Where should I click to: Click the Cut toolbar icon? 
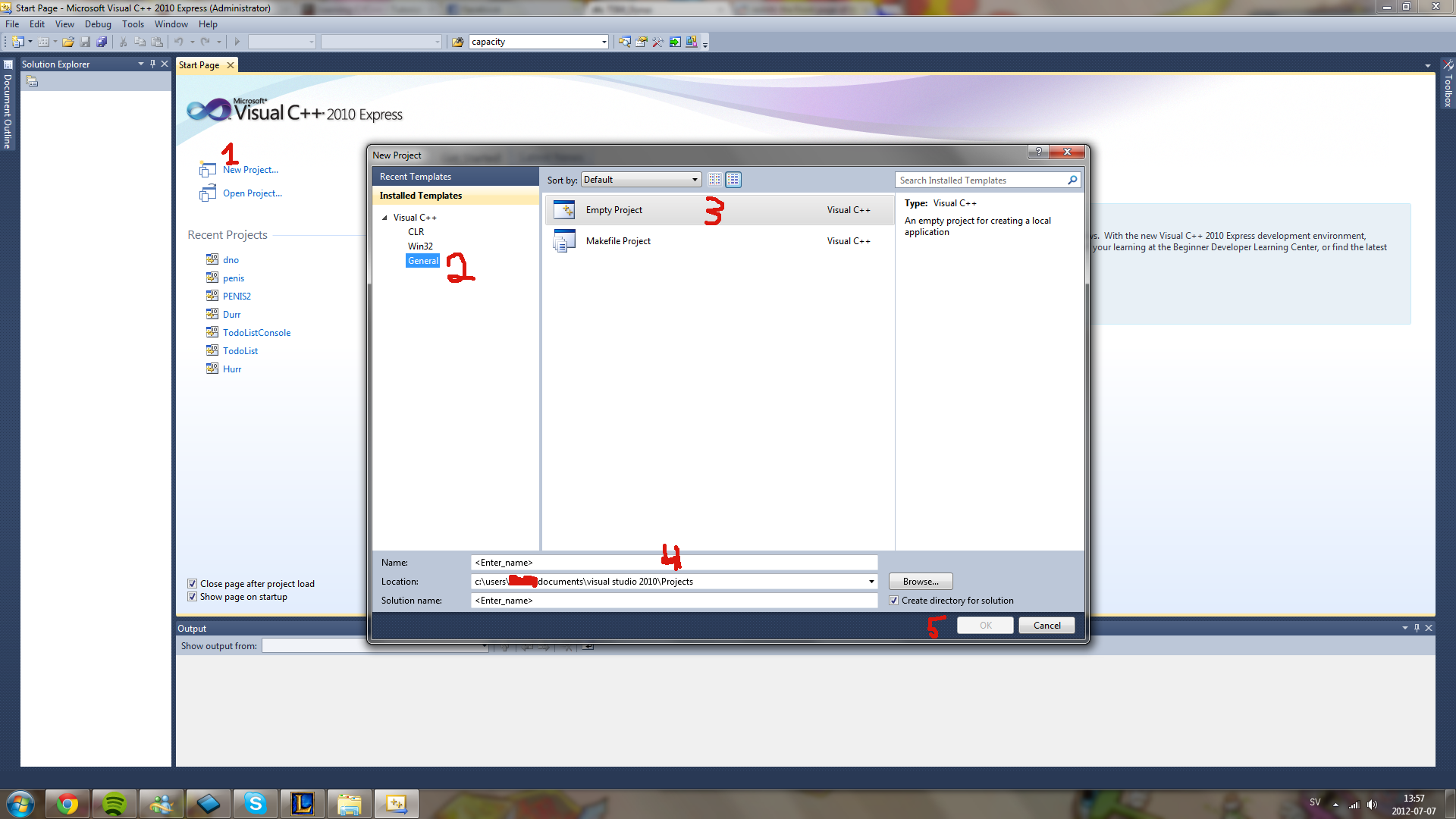[123, 42]
